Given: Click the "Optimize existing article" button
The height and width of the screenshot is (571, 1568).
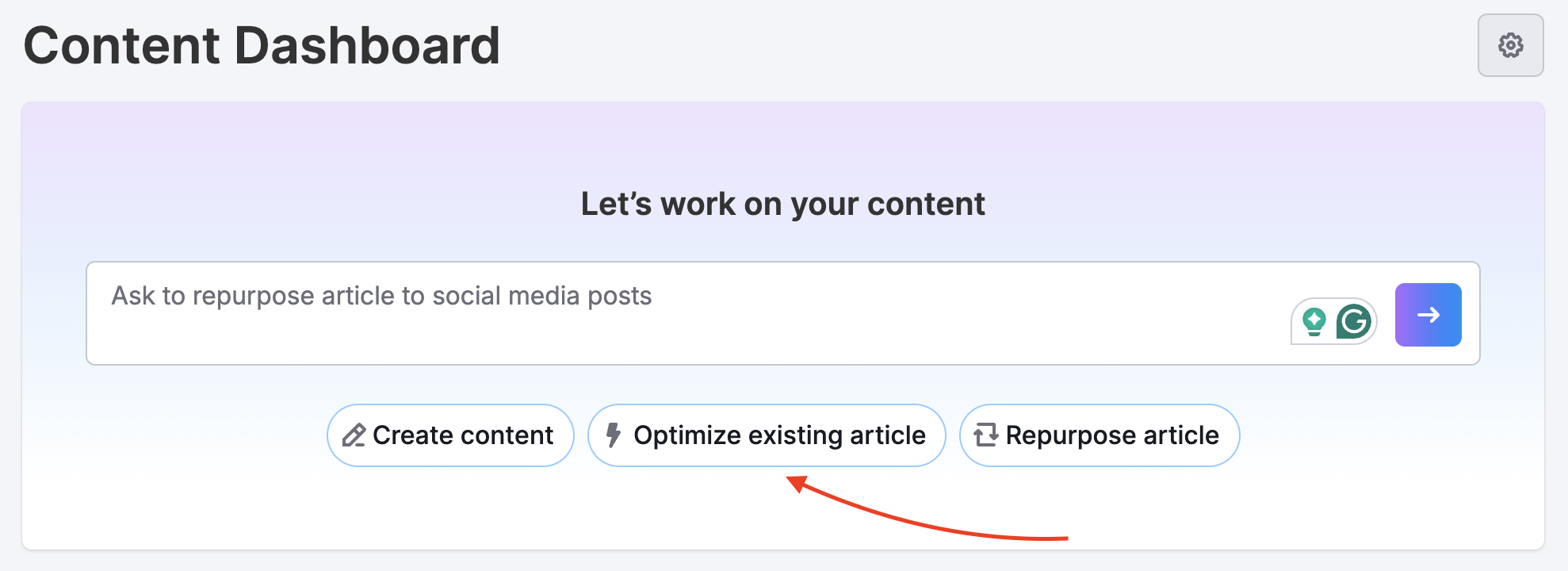Looking at the screenshot, I should click(x=766, y=435).
